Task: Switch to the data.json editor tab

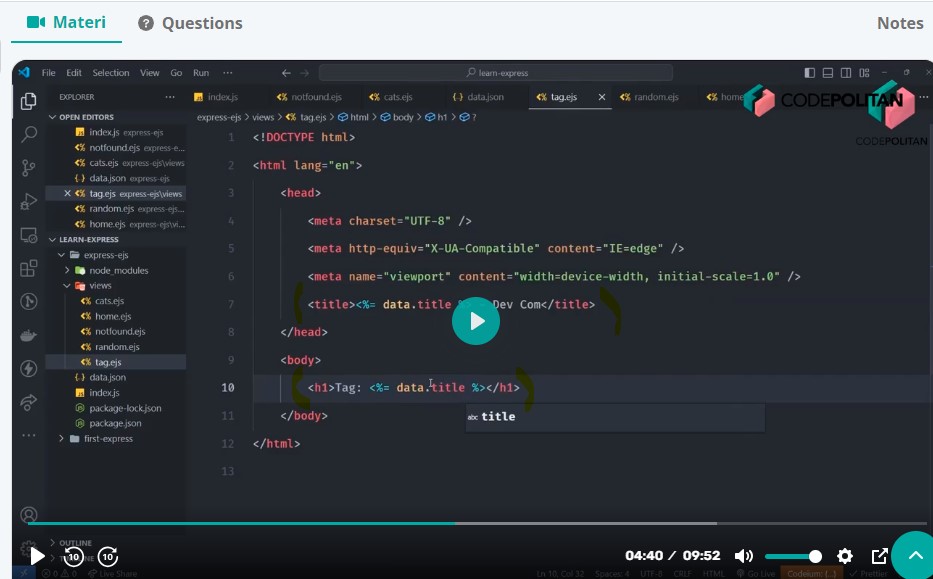Action: (478, 97)
